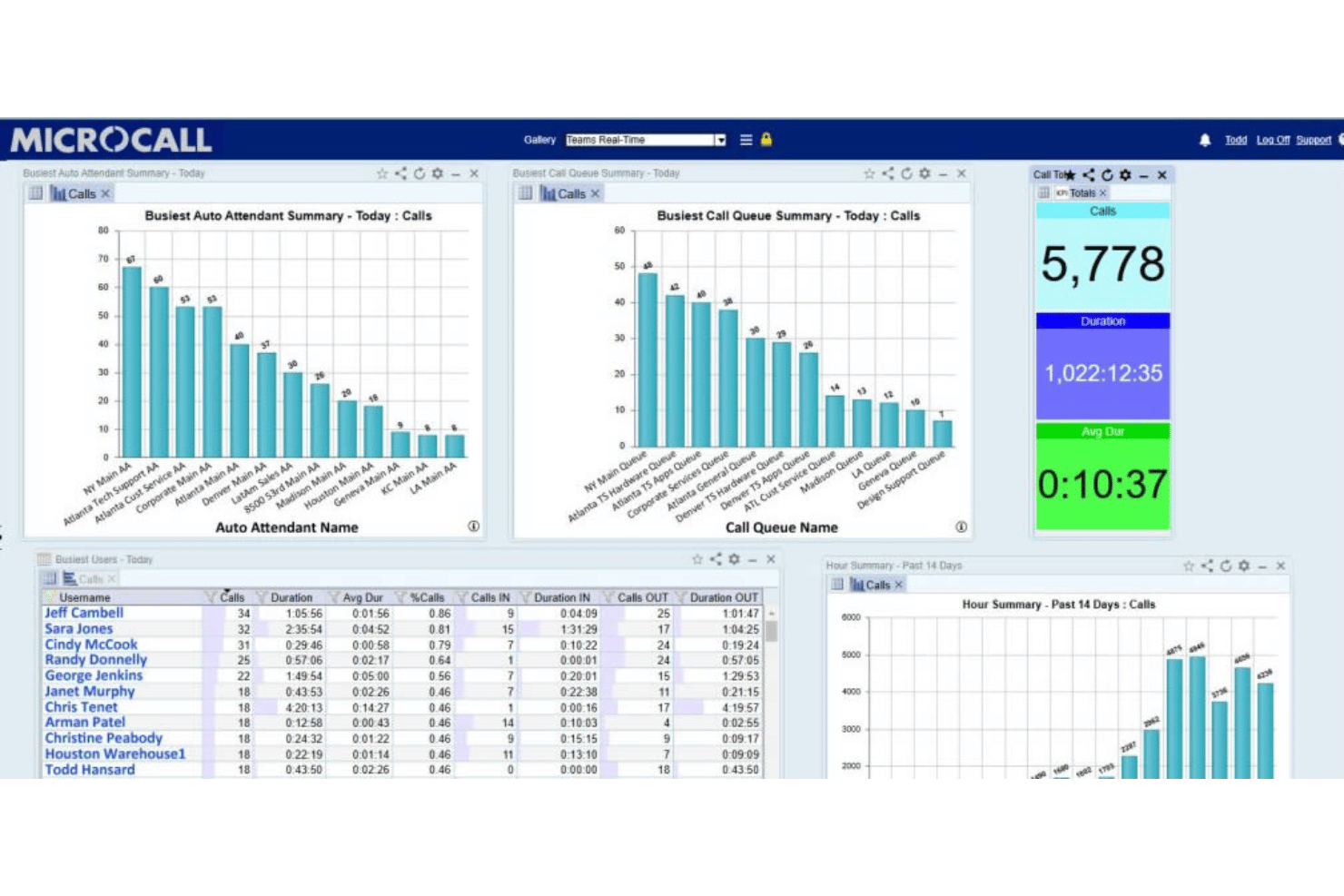Open the grid icon in Busiest Users panel
This screenshot has width=1344, height=896.
tap(50, 578)
